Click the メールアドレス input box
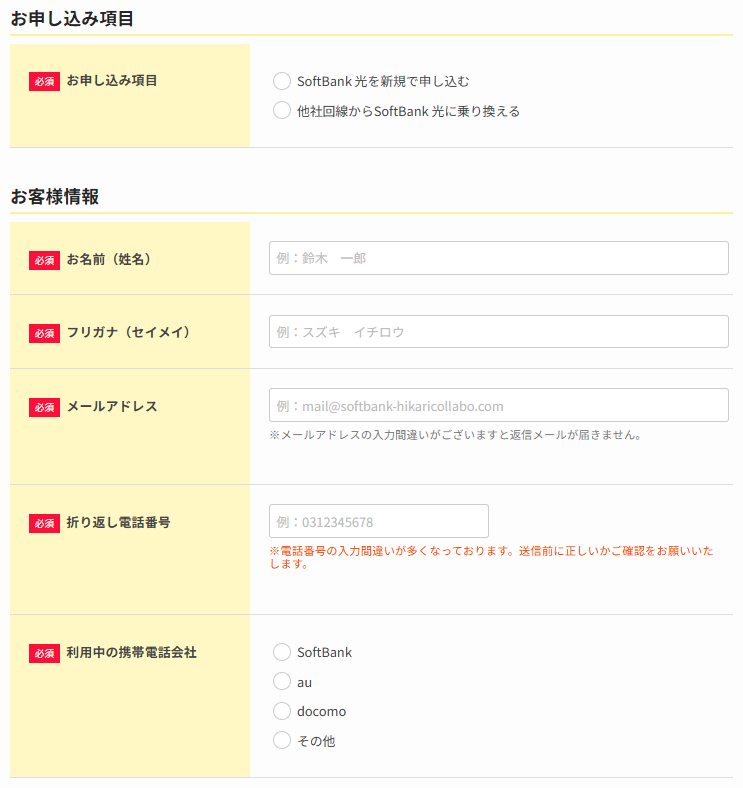Image resolution: width=743 pixels, height=788 pixels. tap(499, 405)
